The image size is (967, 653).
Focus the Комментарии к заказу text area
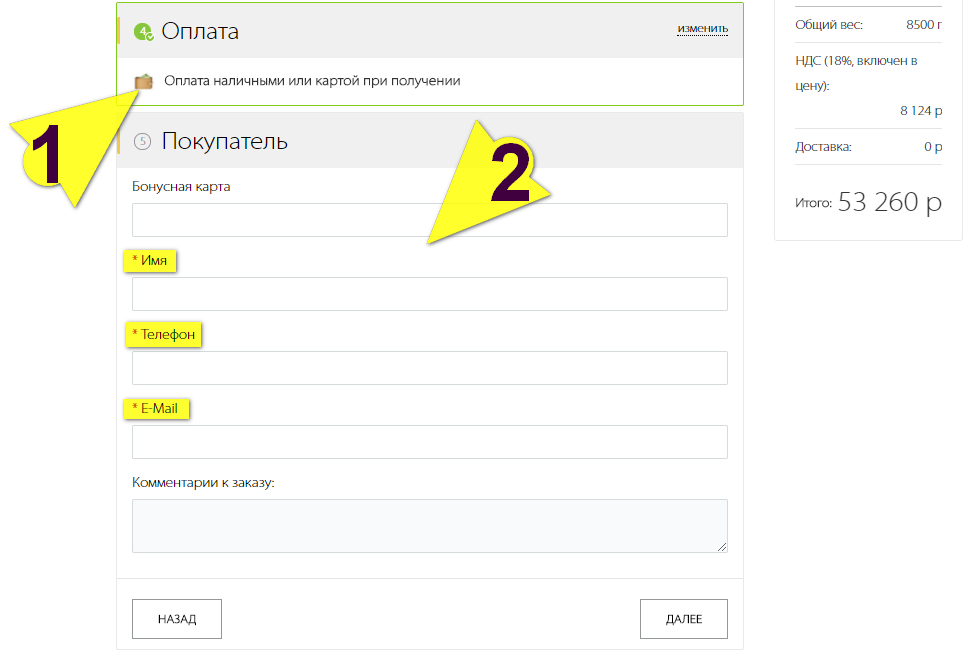pyautogui.click(x=430, y=526)
